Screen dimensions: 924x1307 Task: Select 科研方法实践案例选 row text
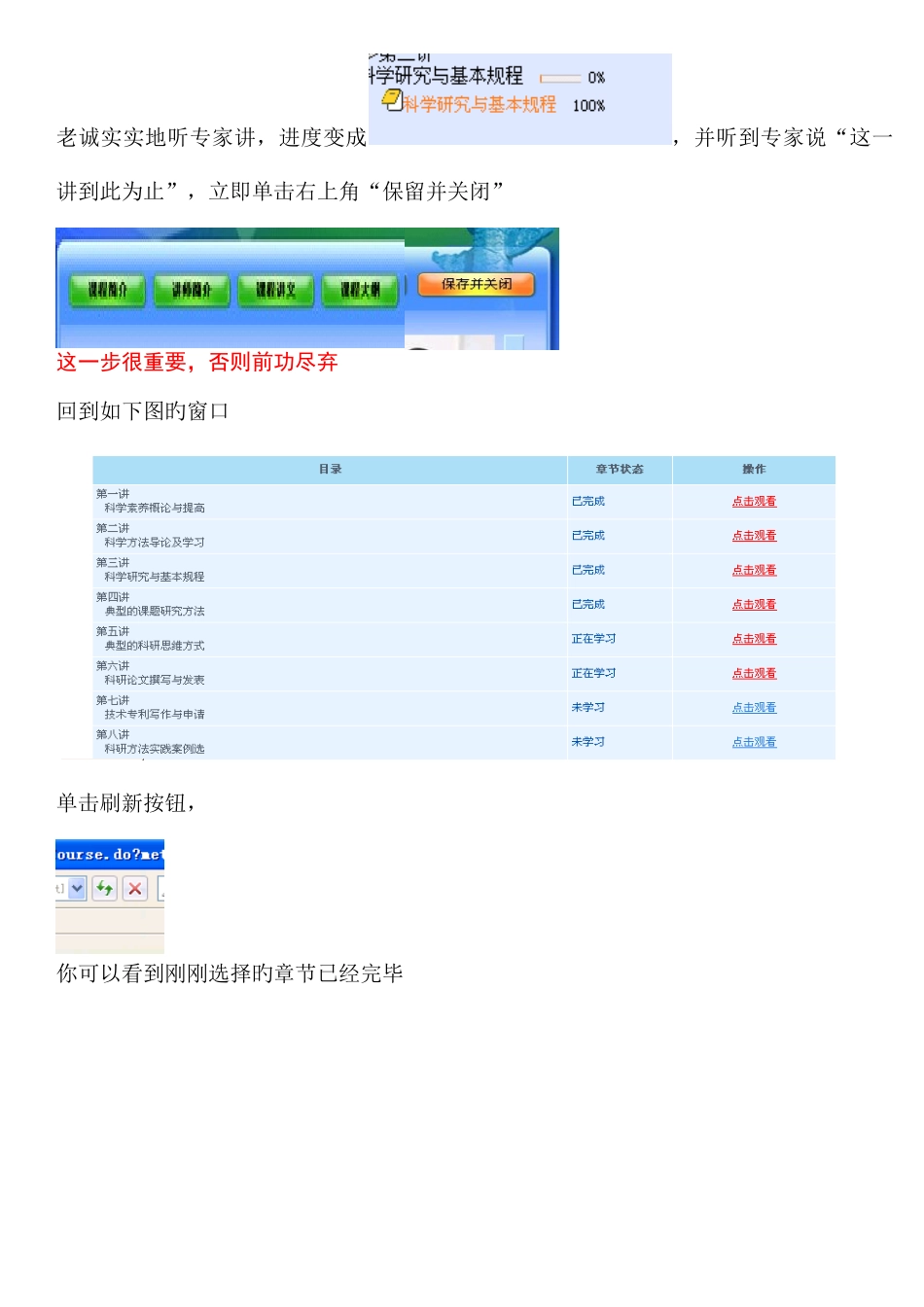(155, 749)
